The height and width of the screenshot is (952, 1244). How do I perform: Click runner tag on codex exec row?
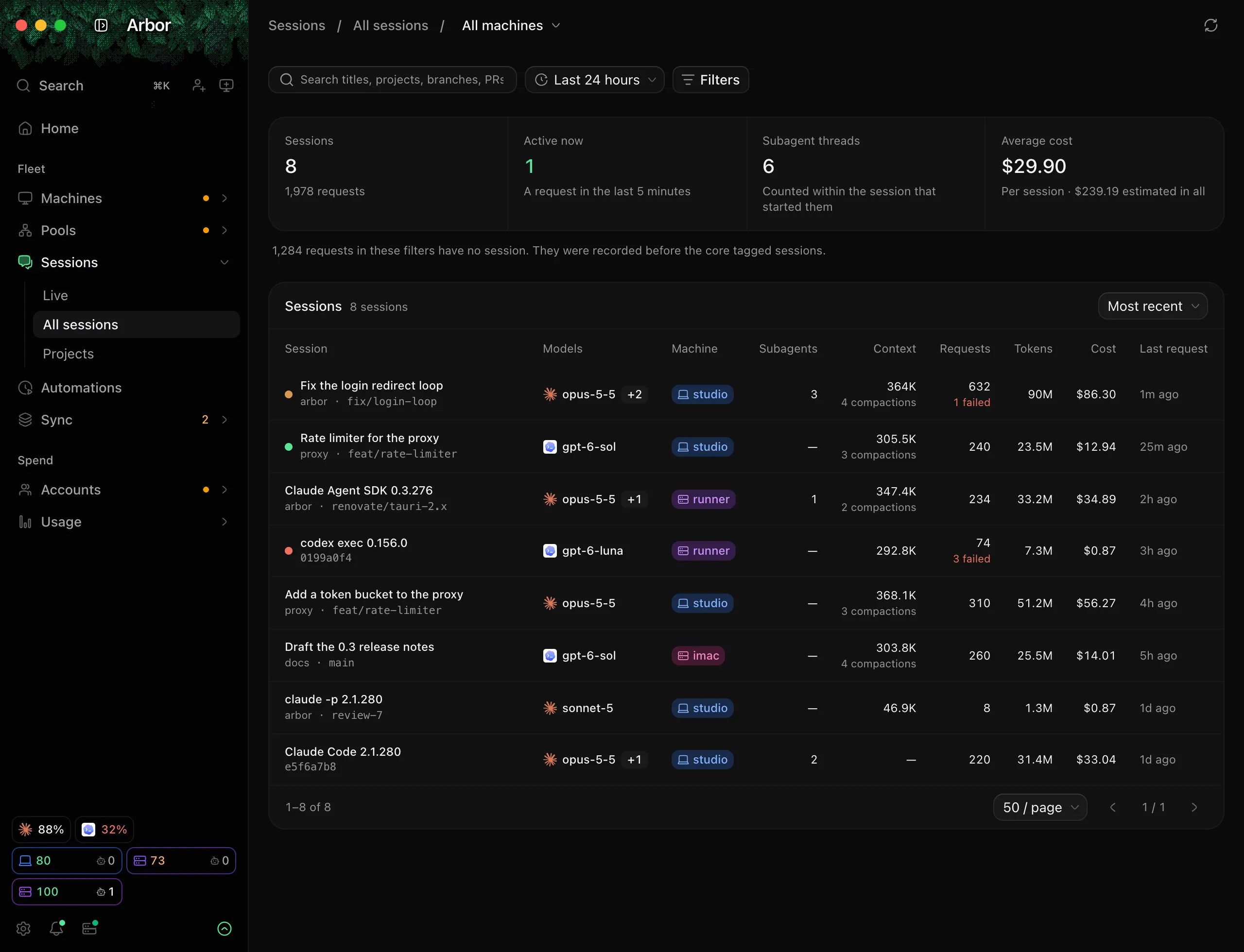[x=703, y=551]
